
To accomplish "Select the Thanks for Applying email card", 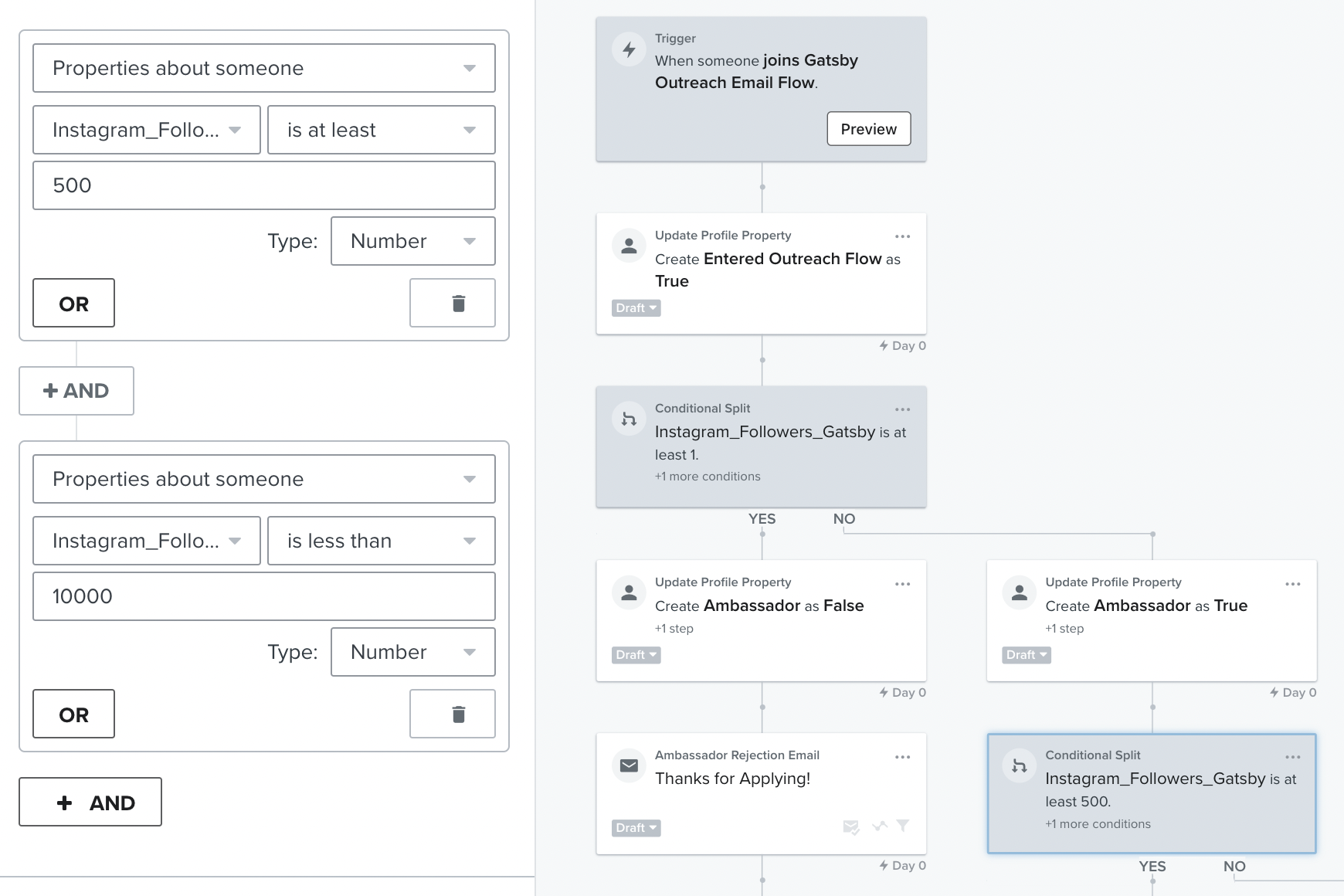I will point(762,794).
